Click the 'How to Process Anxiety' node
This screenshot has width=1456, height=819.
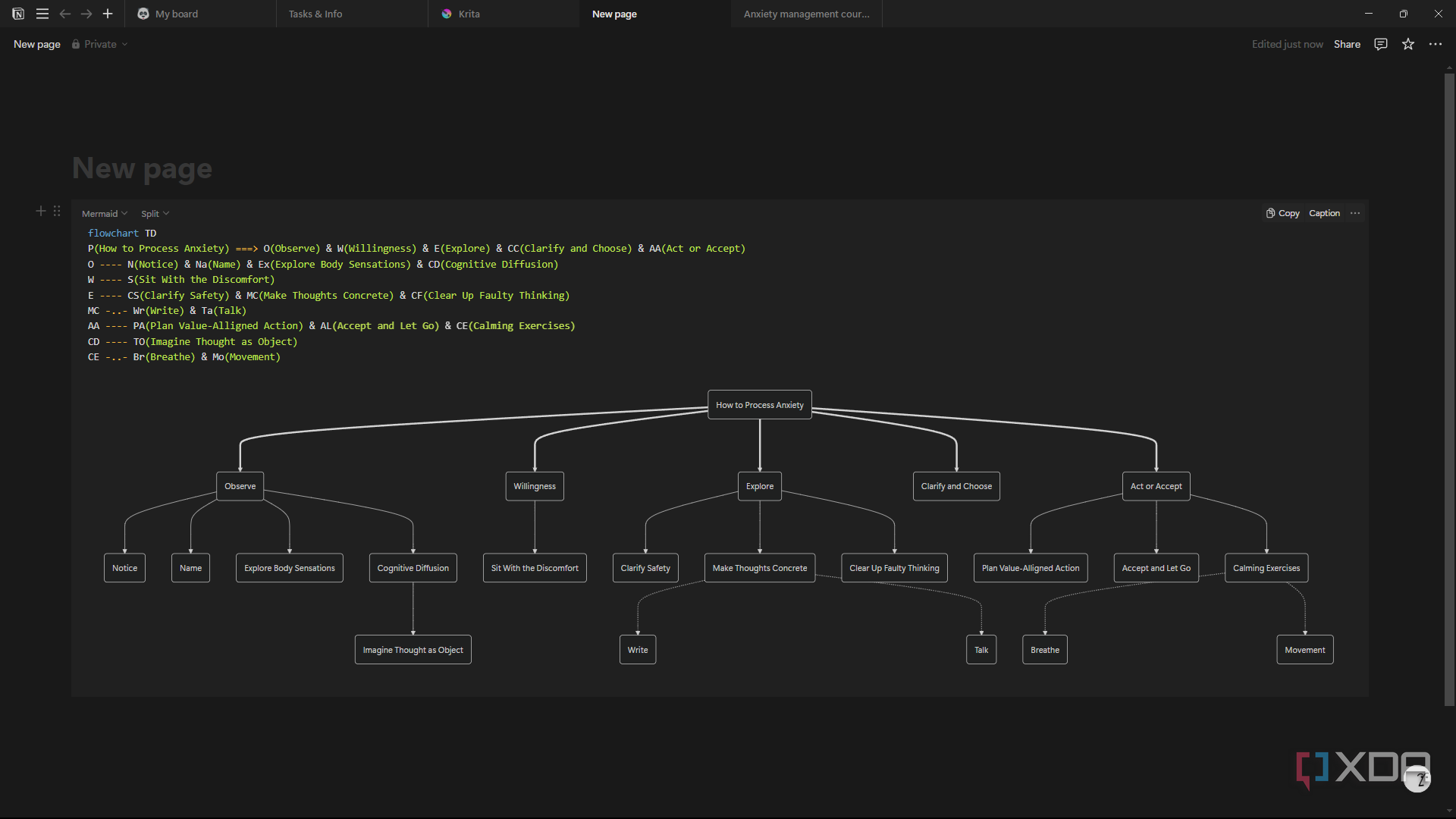pos(760,405)
